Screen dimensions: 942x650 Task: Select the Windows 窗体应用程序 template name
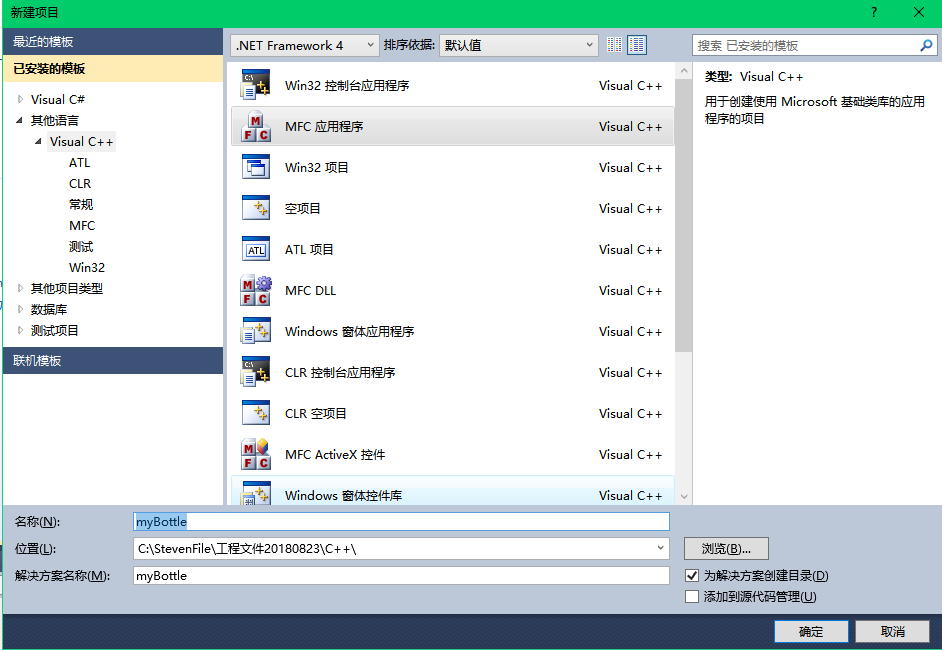[x=349, y=332]
